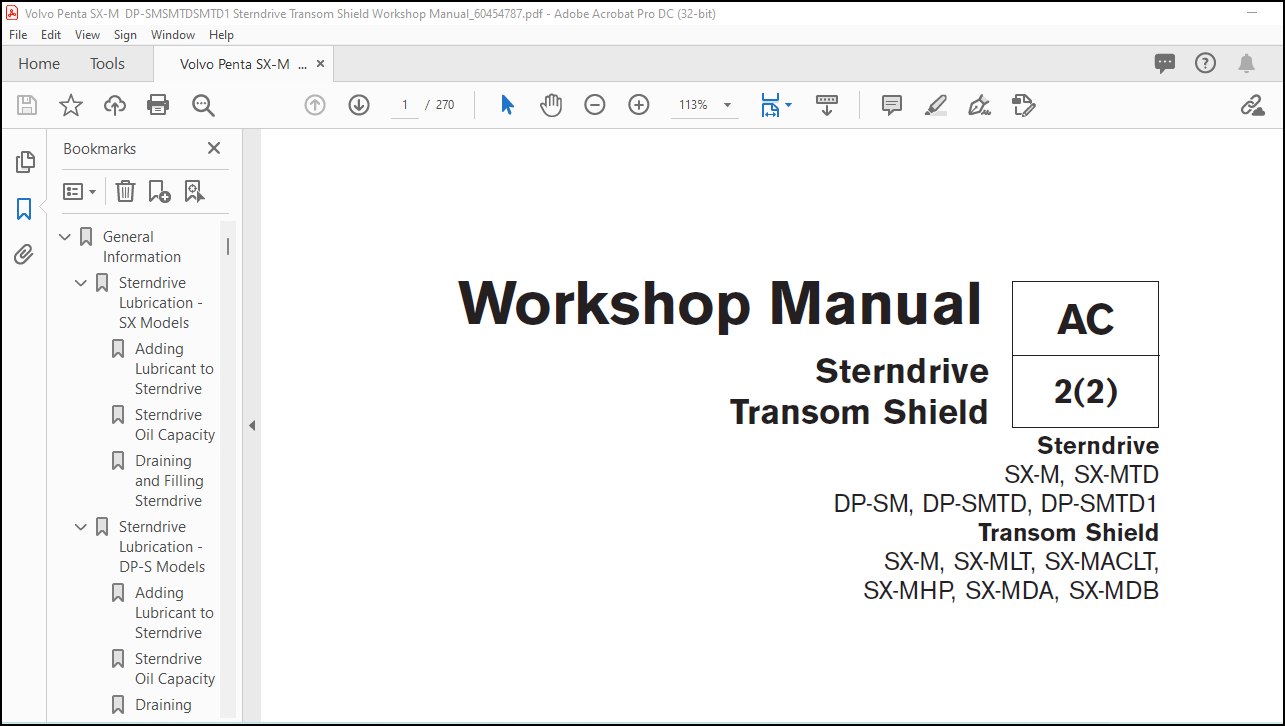The image size is (1285, 726).
Task: Click the bookmarks panel scrollbar thumb
Action: click(x=228, y=246)
